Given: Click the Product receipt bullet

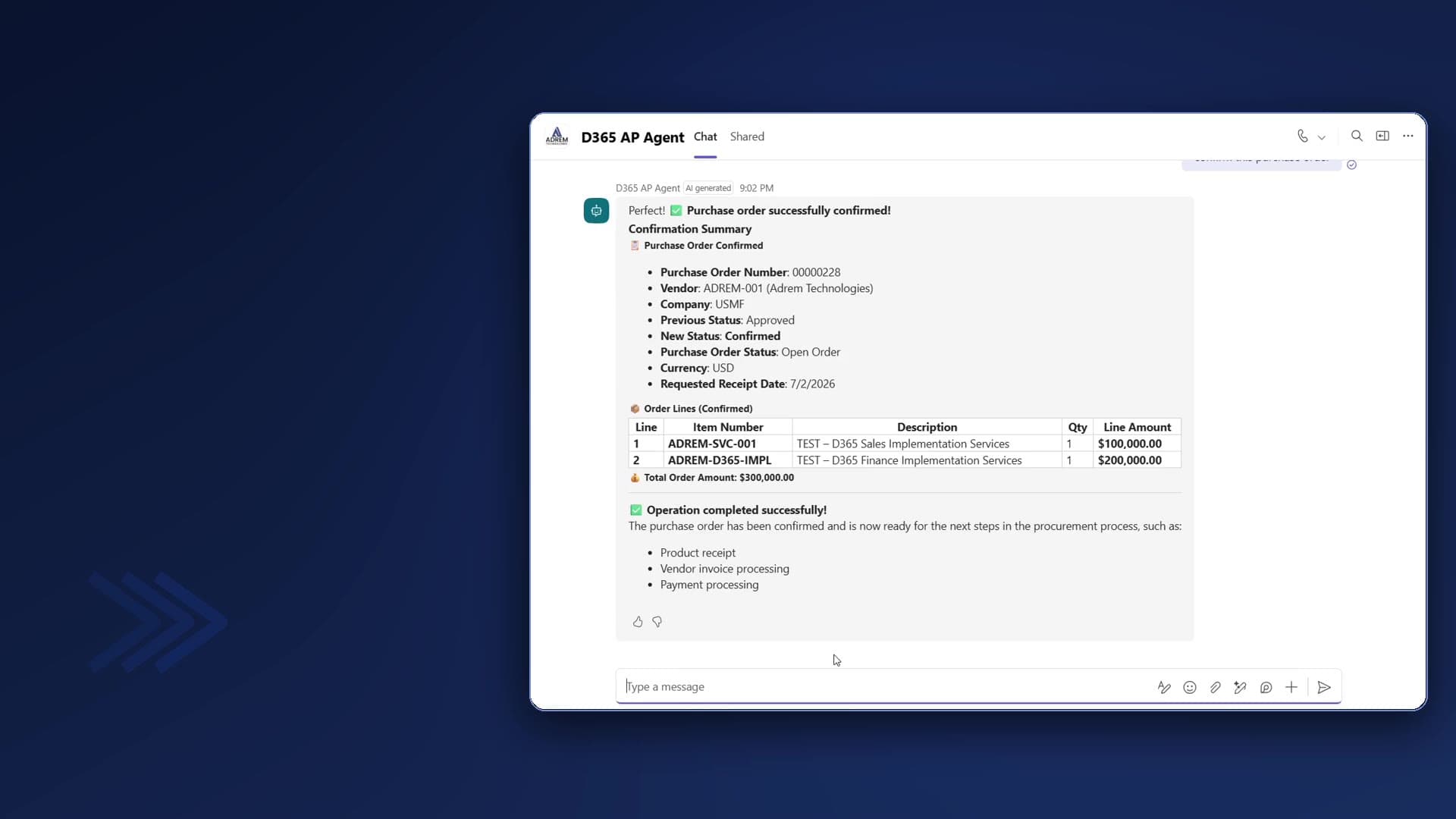Looking at the screenshot, I should tap(698, 553).
